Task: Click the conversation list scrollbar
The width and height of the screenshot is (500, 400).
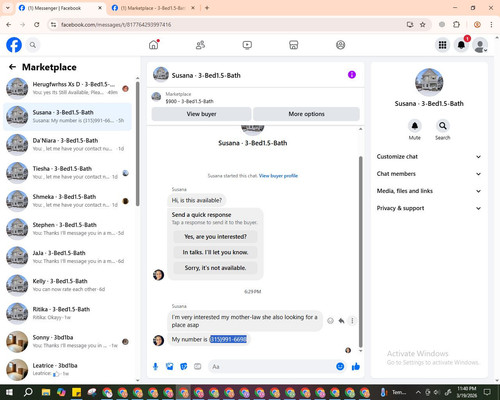Action: (137, 143)
